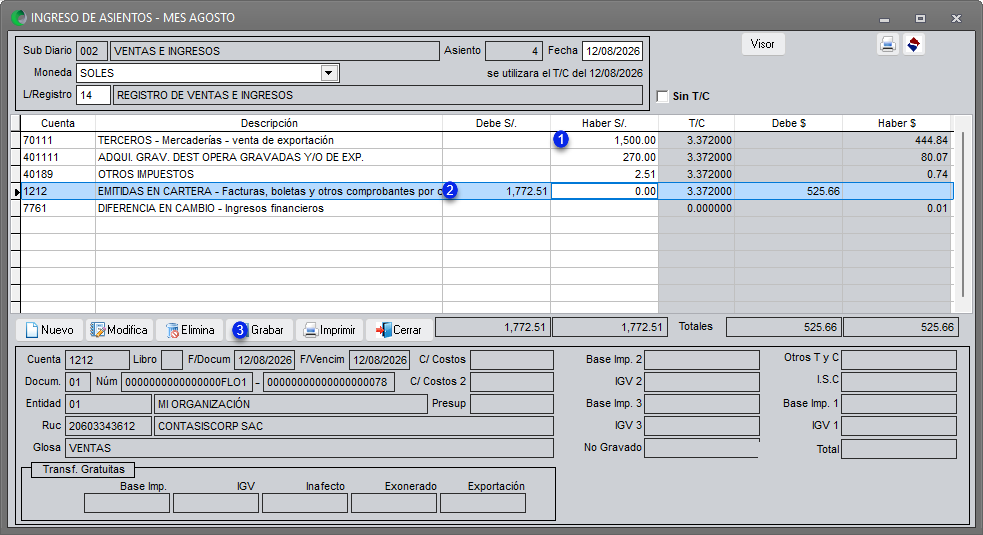The width and height of the screenshot is (983, 535).
Task: Click the C/ Costos field
Action: 512,360
